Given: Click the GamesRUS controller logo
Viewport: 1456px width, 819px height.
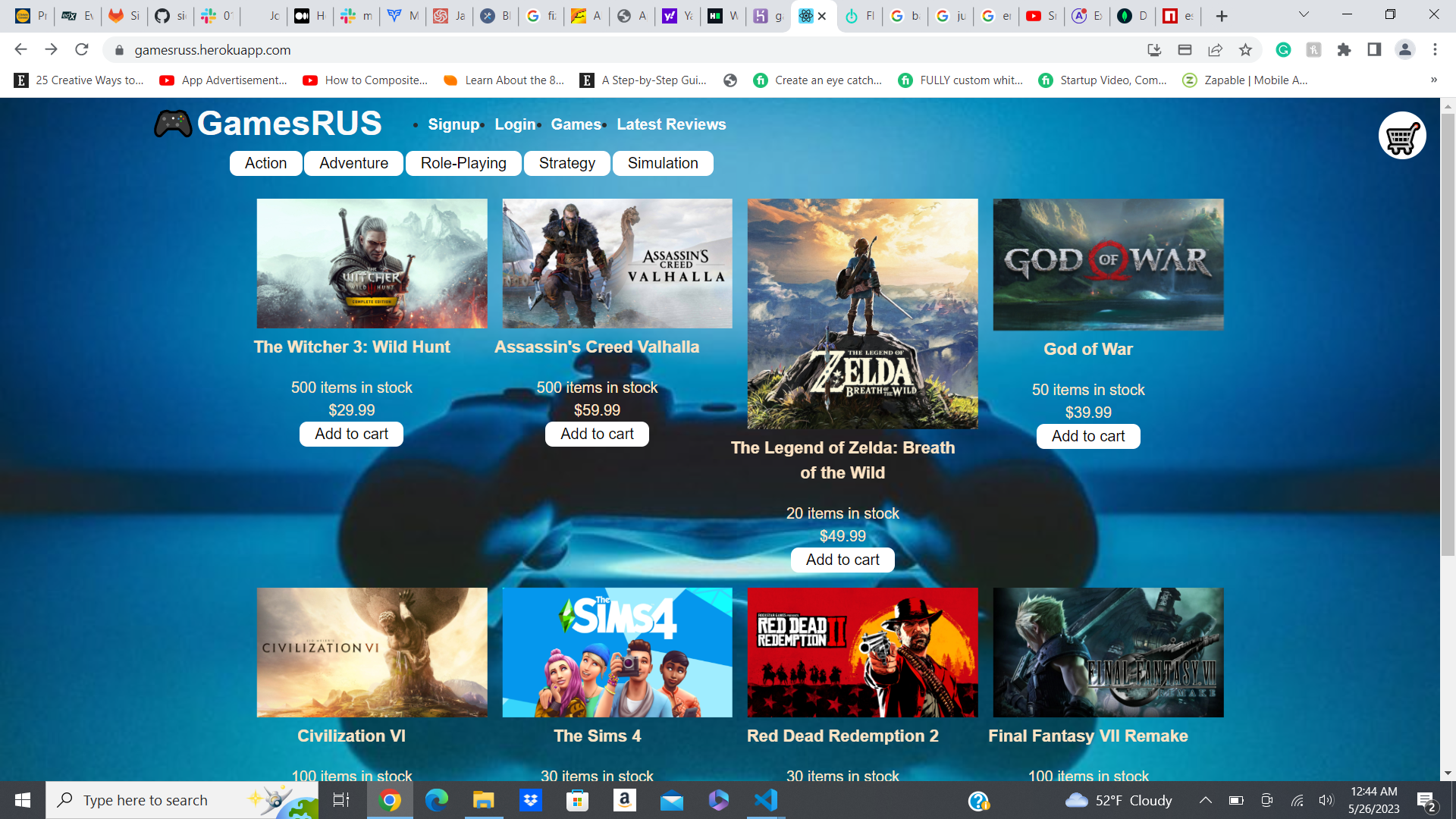Looking at the screenshot, I should pos(173,124).
